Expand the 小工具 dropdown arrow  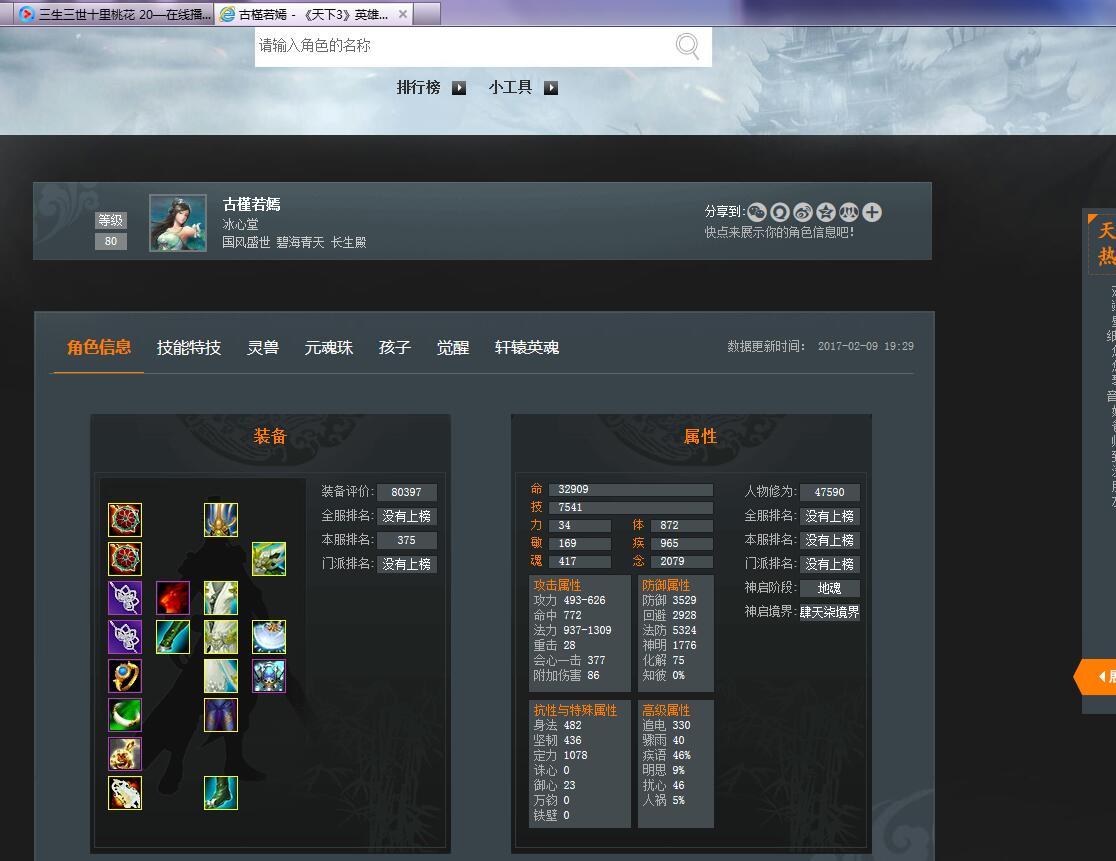551,88
